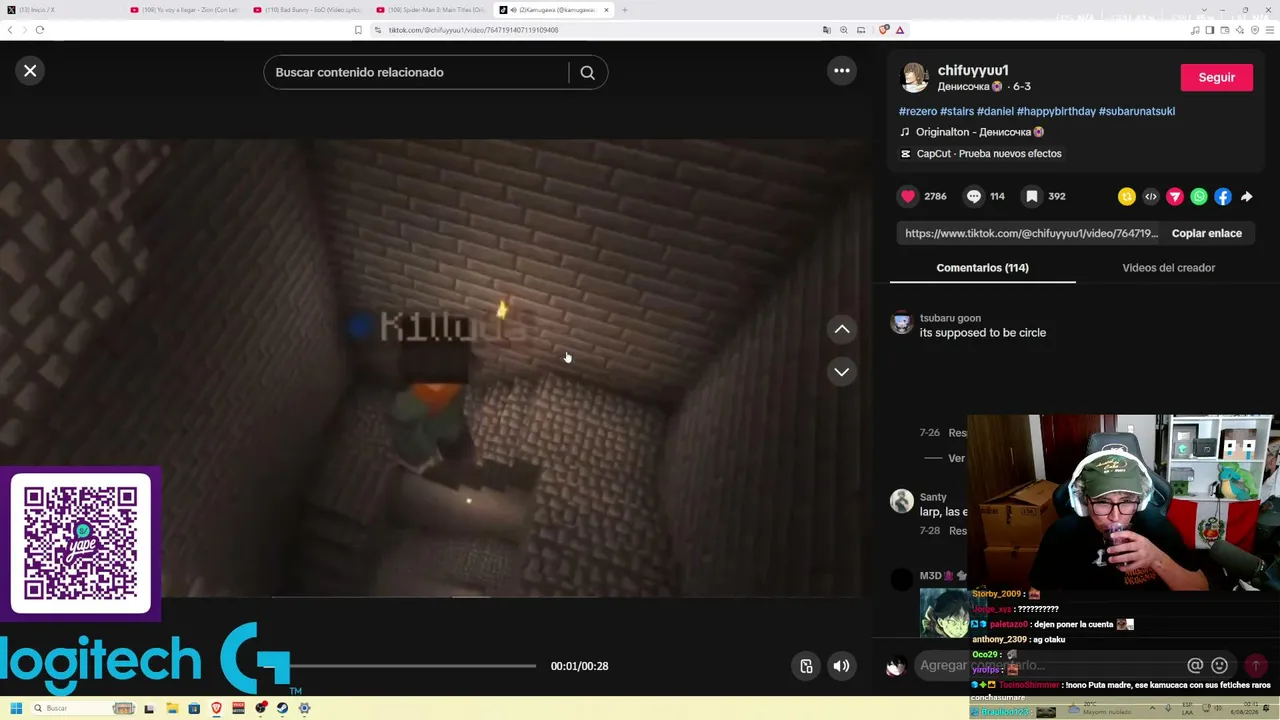1280x720 pixels.
Task: Click the @ mention icon in the comment box
Action: [x=1195, y=666]
